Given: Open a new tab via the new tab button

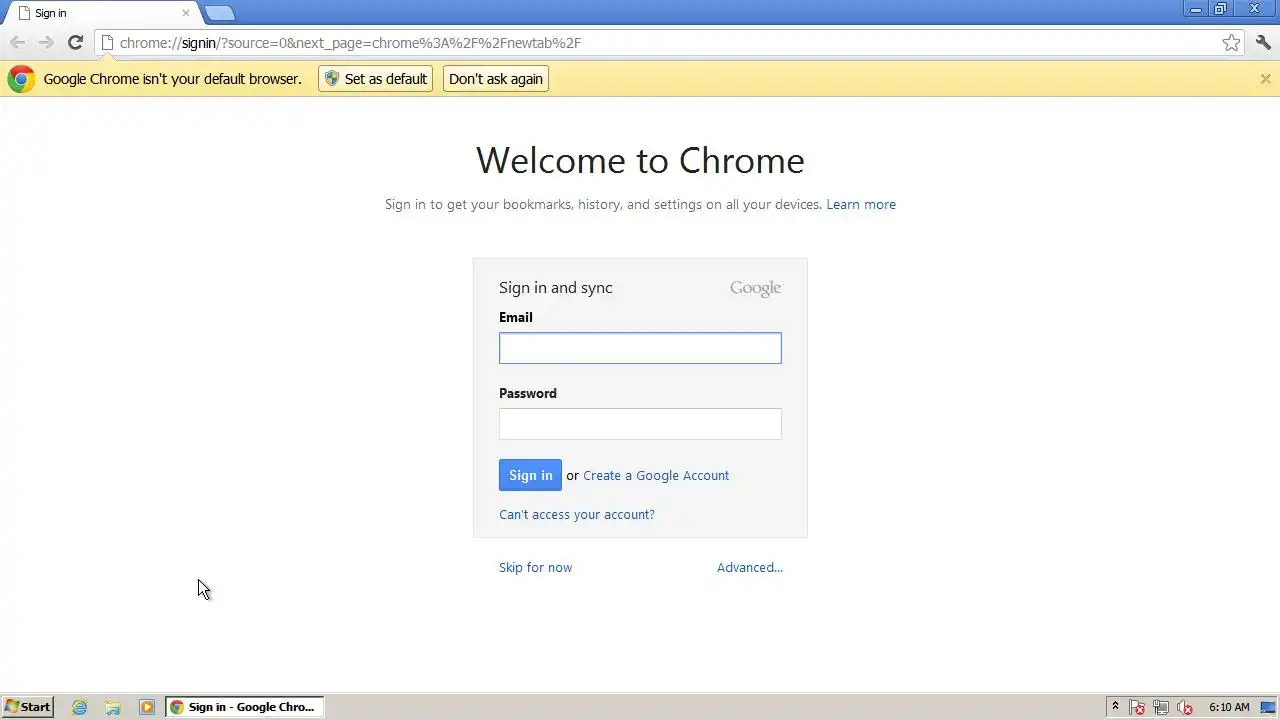Looking at the screenshot, I should coord(219,13).
